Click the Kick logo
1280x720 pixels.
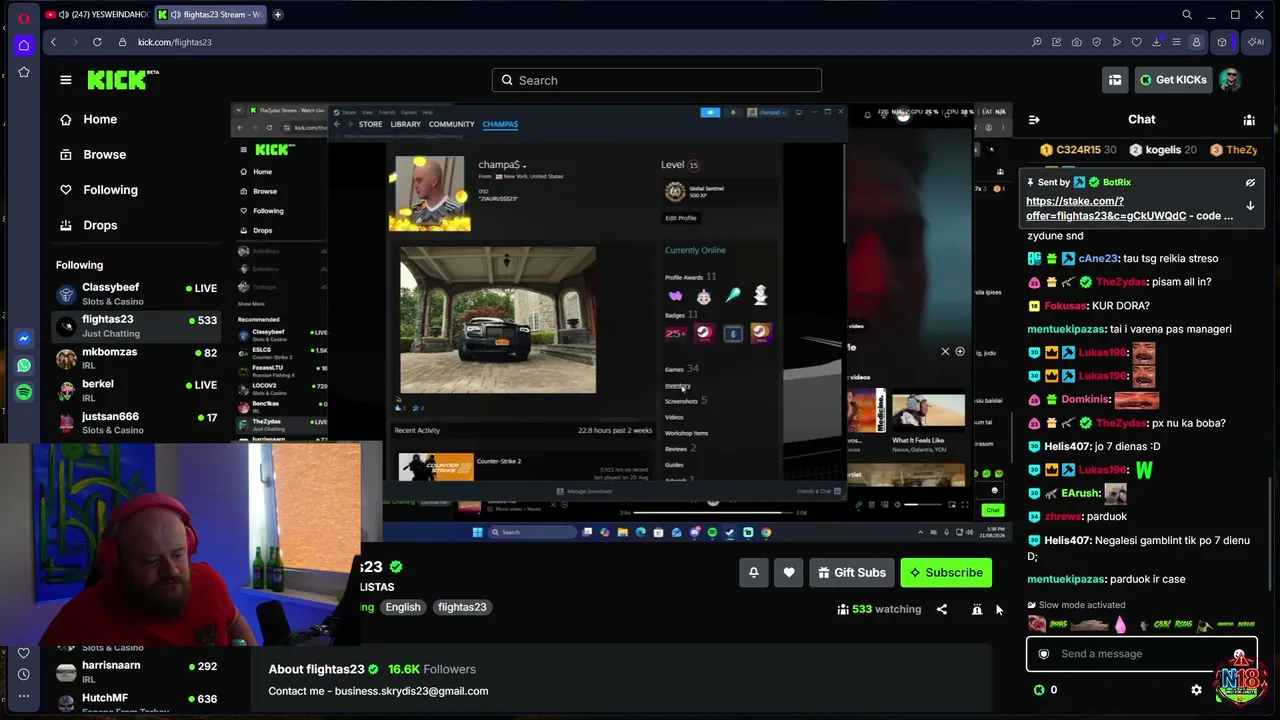123,80
